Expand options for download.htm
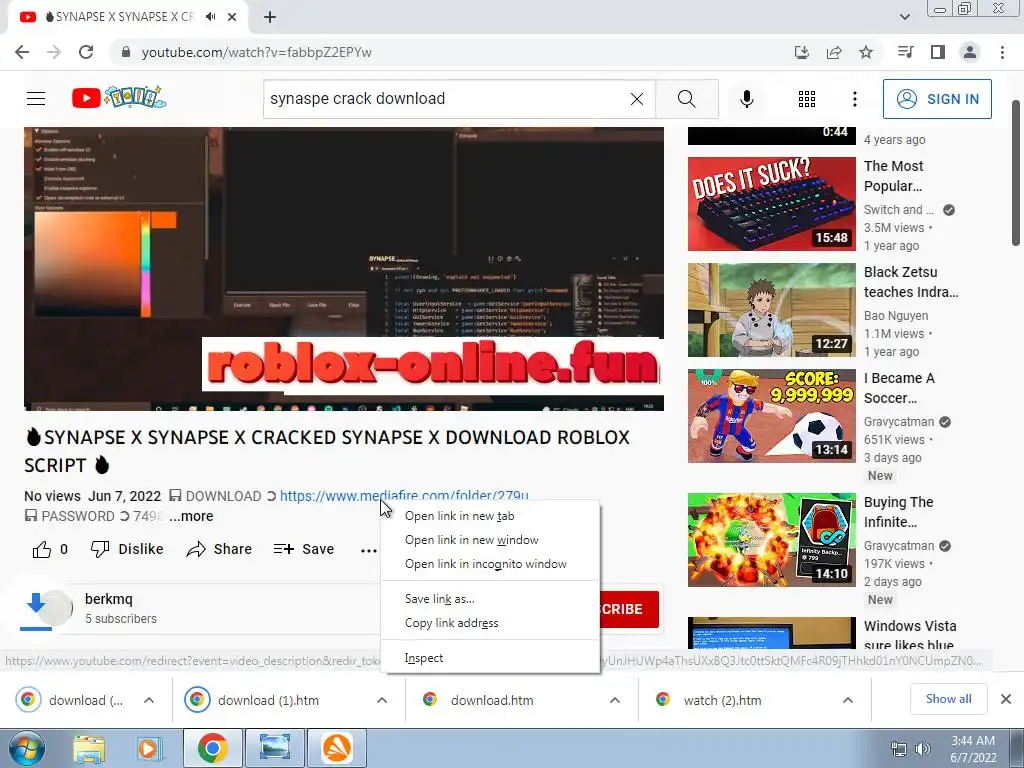Screen dimensions: 1024x768 click(x=615, y=700)
